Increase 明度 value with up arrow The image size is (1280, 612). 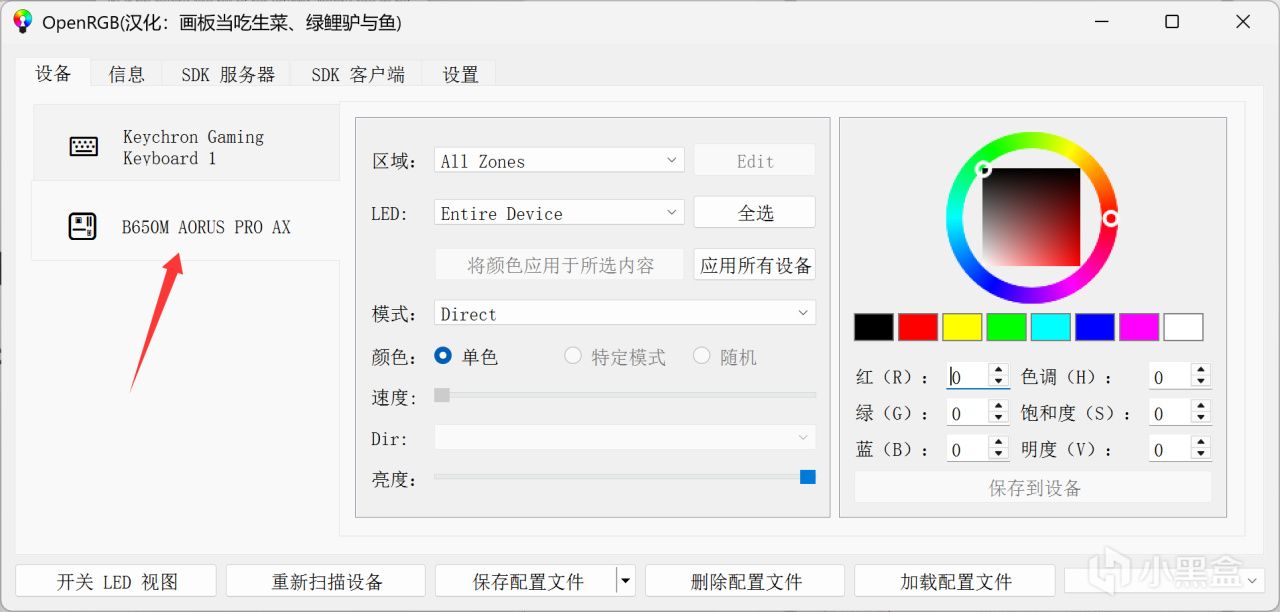coord(1201,443)
